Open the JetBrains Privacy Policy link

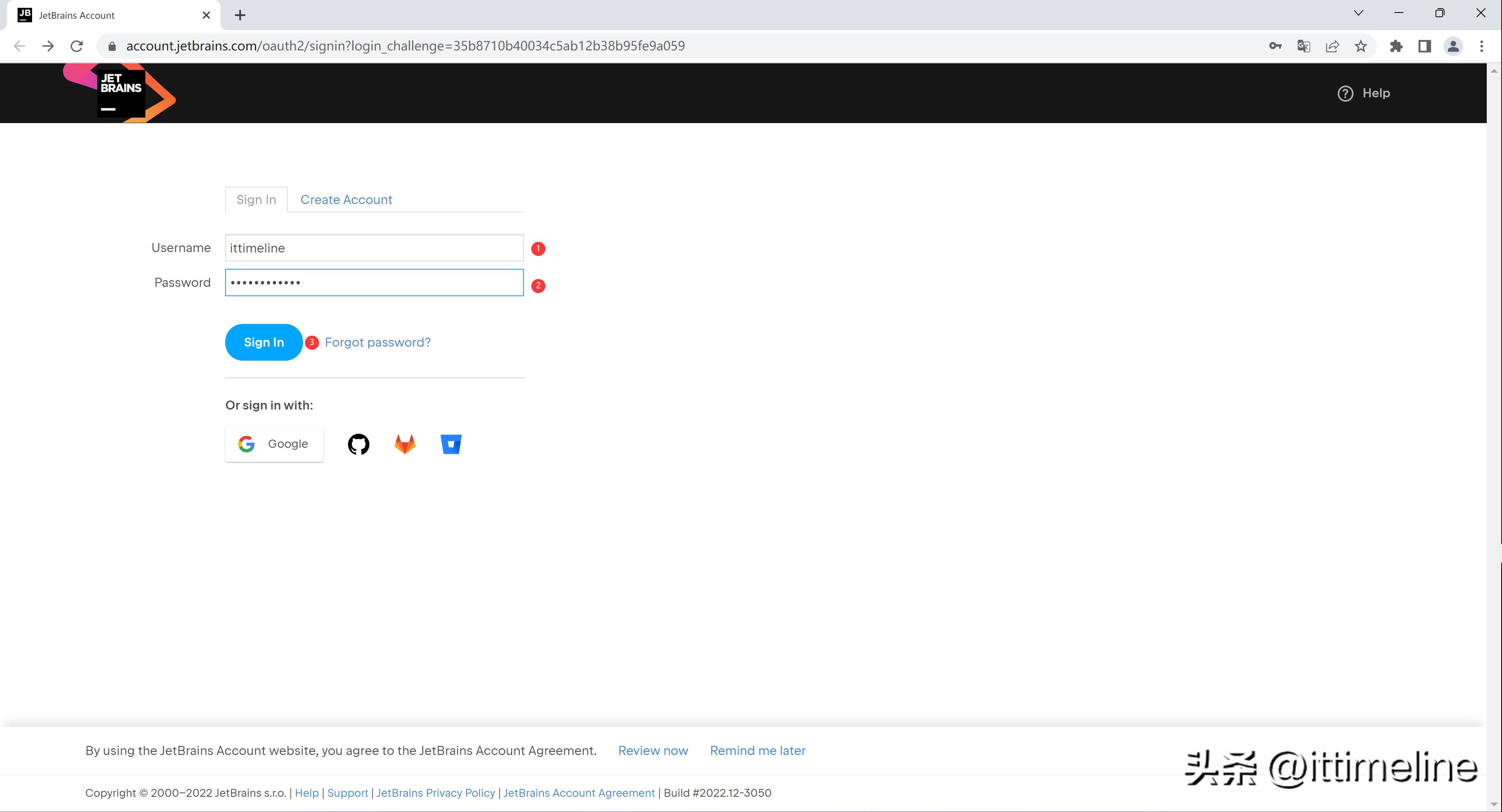pyautogui.click(x=436, y=793)
